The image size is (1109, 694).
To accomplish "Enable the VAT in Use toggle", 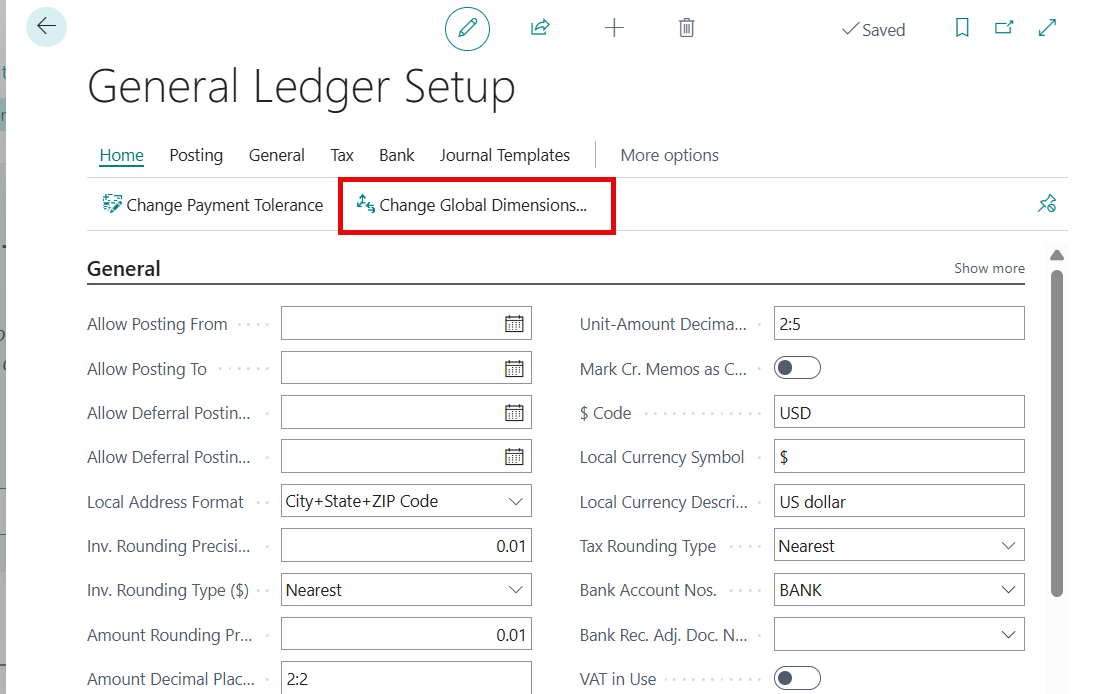I will (797, 679).
